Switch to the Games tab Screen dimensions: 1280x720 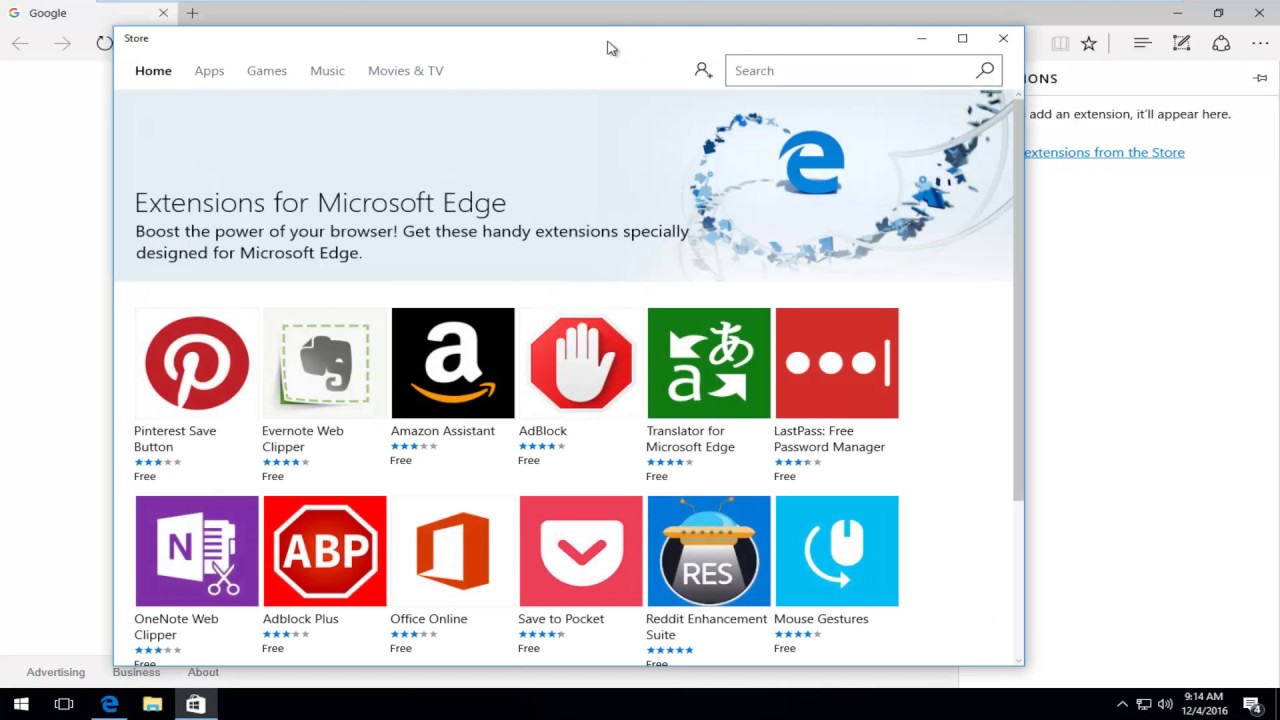266,71
